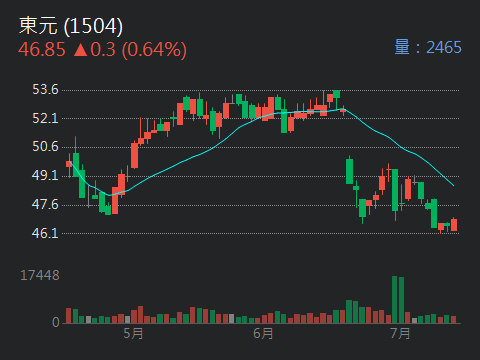Click the tallest green volume bar
The width and height of the screenshot is (480, 360).
coord(395,299)
